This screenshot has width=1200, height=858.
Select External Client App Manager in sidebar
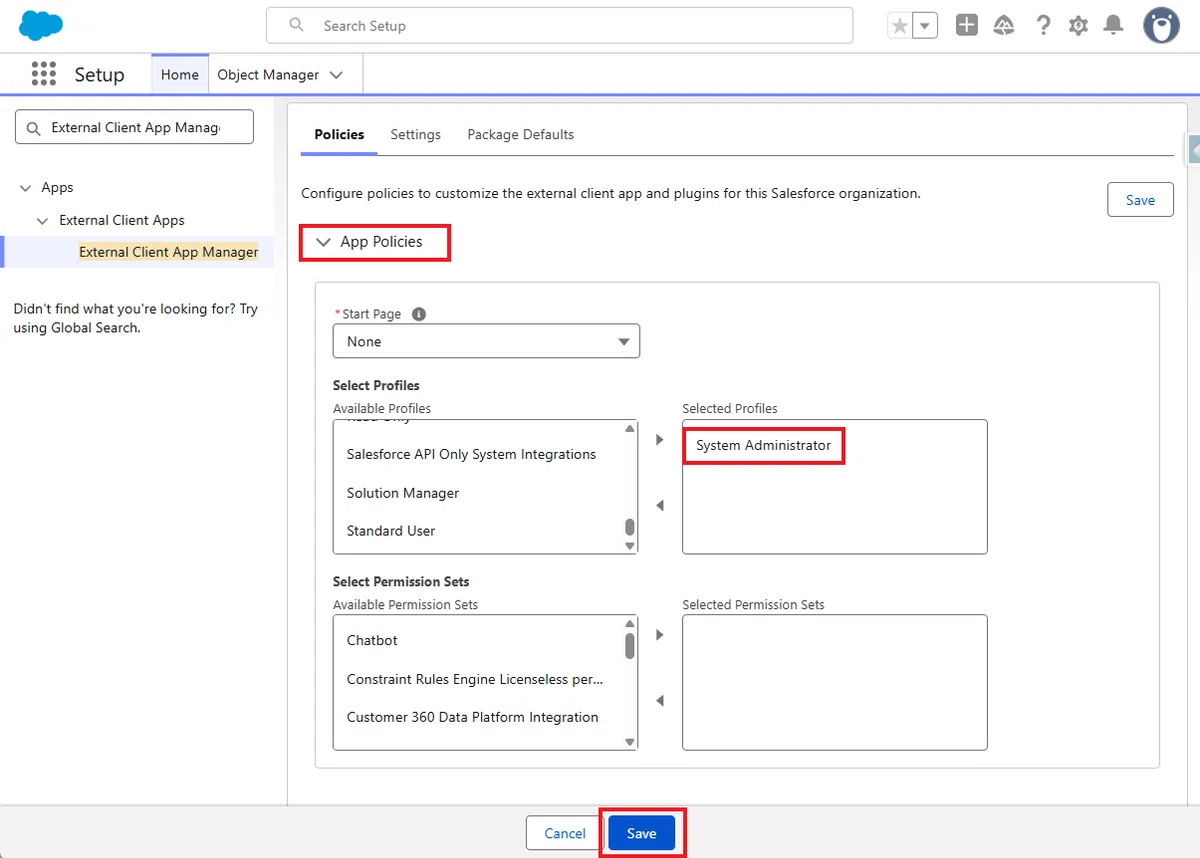(x=169, y=252)
